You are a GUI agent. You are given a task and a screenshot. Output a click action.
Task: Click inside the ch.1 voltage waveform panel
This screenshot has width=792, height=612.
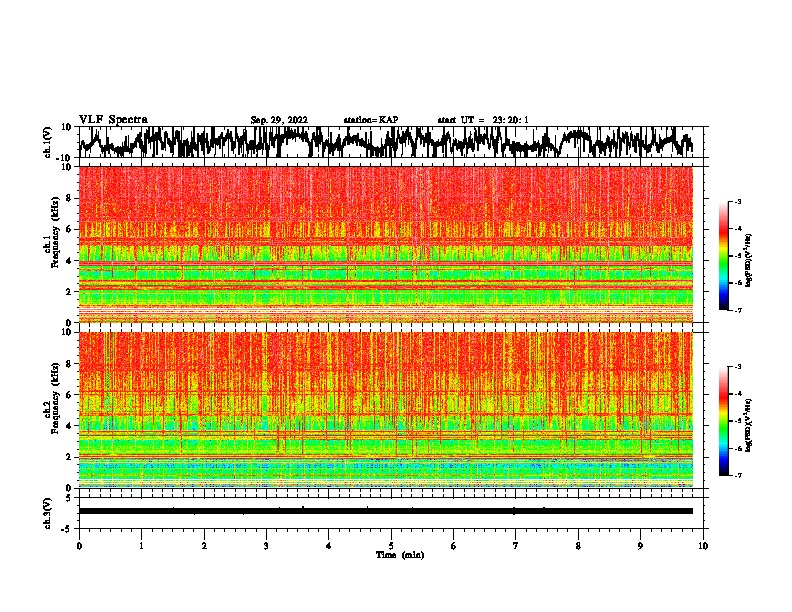tap(391, 142)
